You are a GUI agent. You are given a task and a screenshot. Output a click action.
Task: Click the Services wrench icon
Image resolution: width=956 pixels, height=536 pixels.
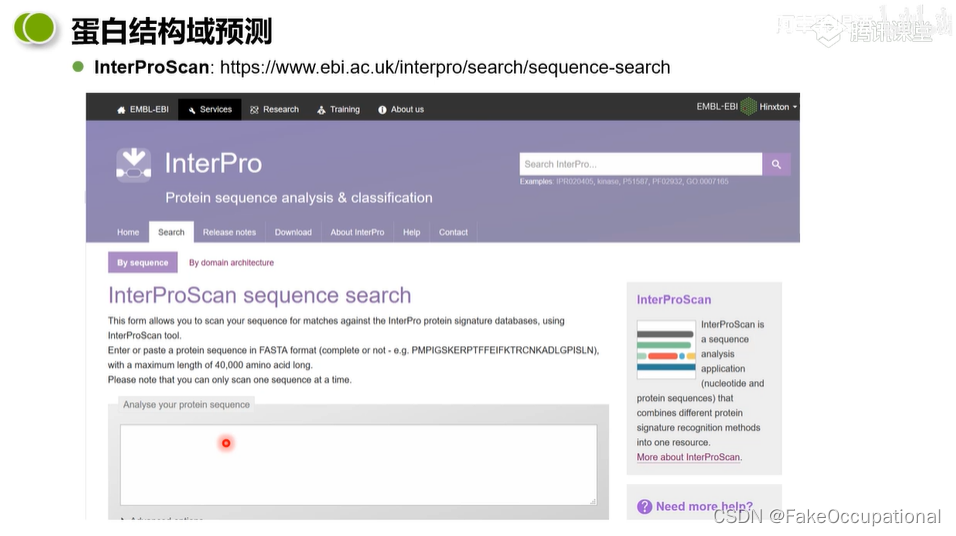pos(192,110)
